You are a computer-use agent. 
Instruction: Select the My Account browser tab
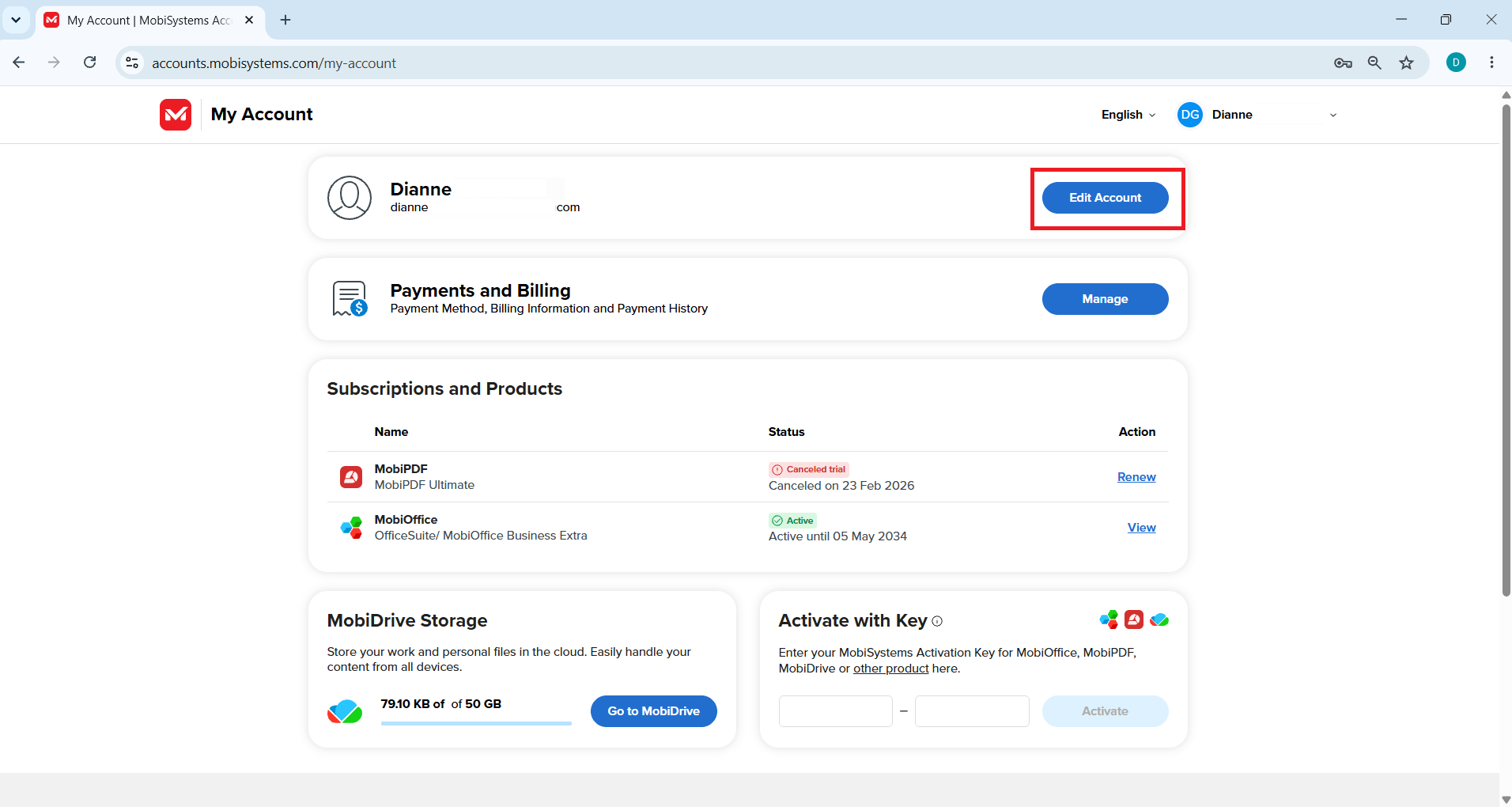pyautogui.click(x=150, y=20)
